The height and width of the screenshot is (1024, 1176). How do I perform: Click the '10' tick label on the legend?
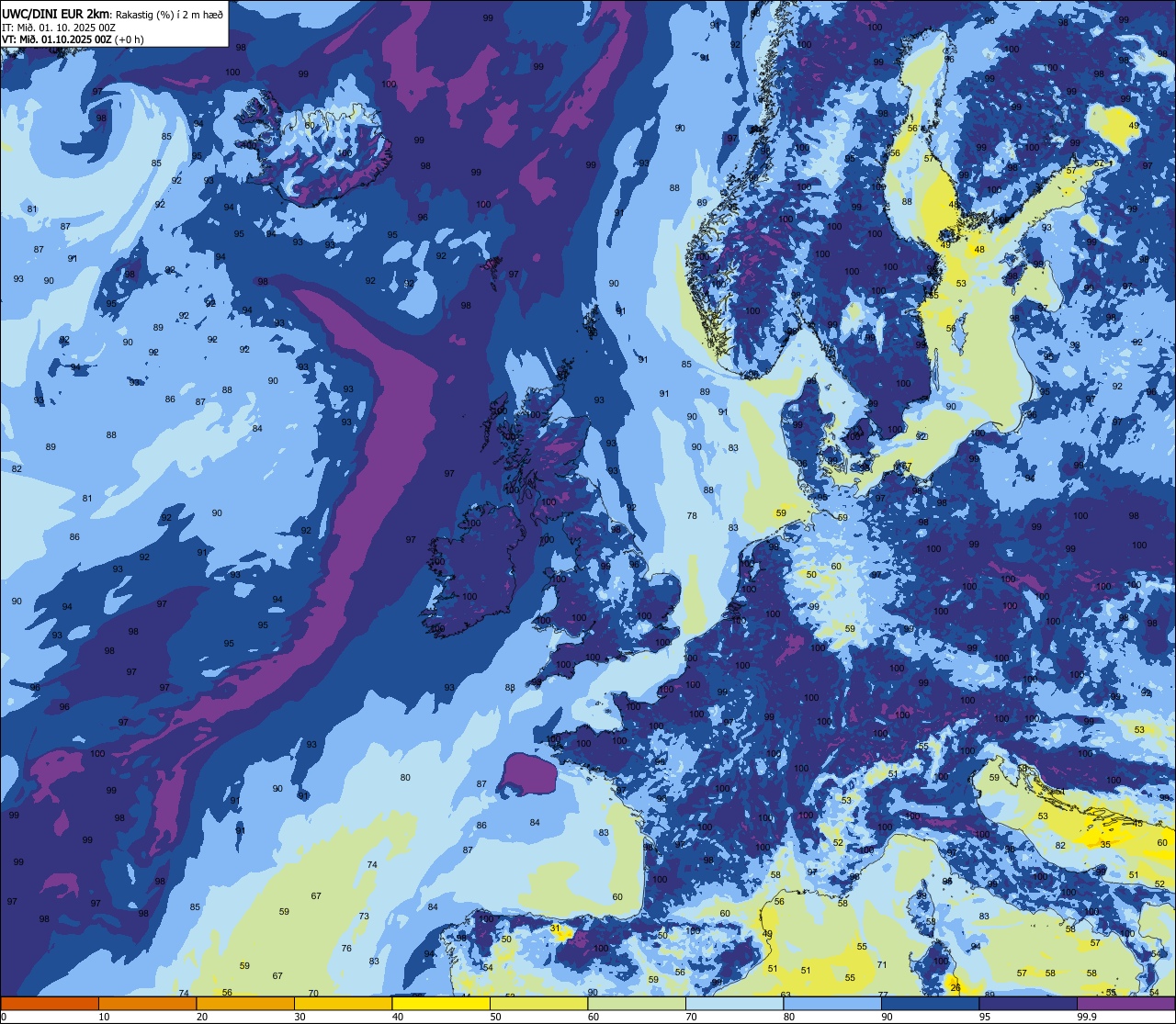point(104,1017)
